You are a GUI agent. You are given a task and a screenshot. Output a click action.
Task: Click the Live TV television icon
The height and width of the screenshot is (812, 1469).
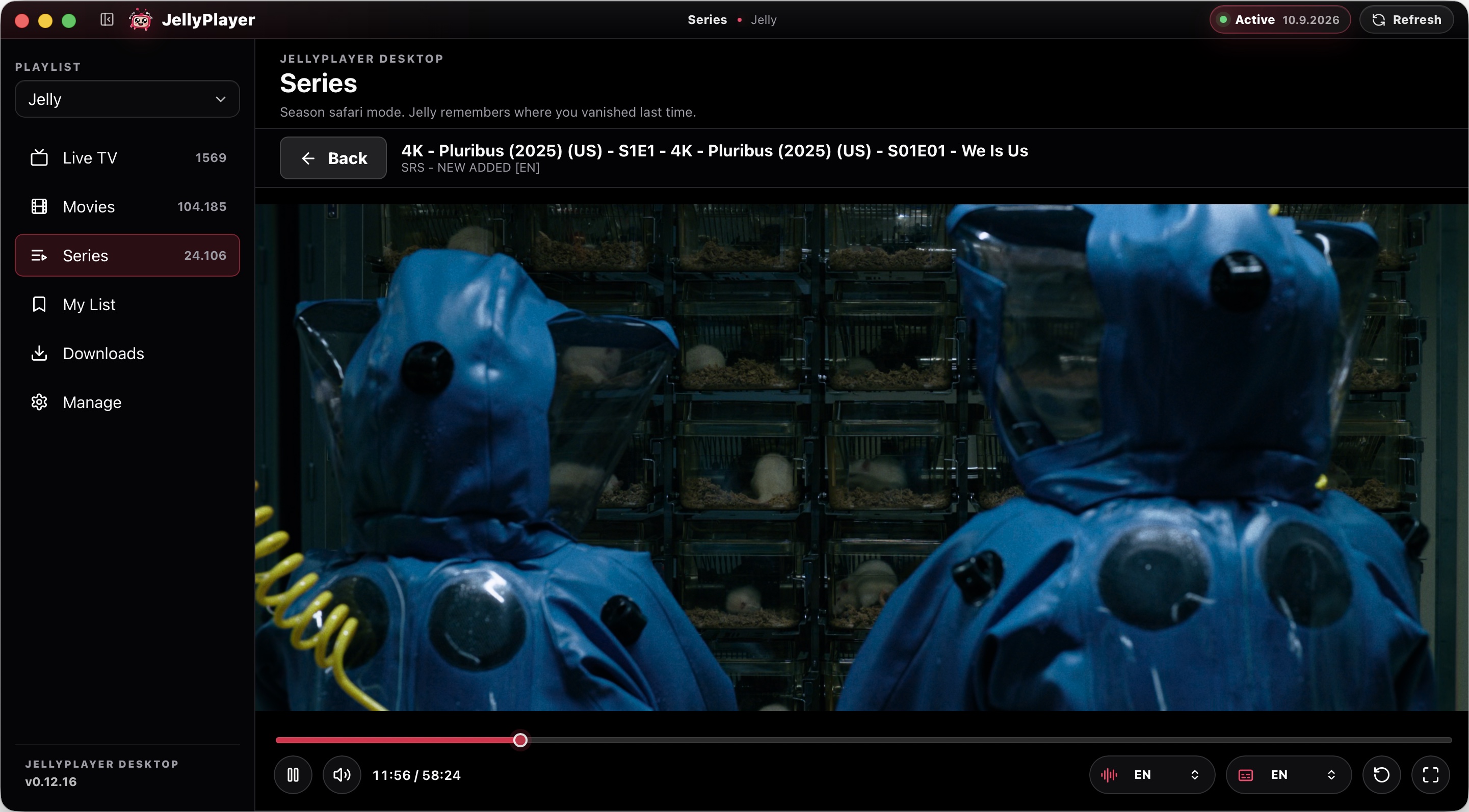(x=39, y=158)
